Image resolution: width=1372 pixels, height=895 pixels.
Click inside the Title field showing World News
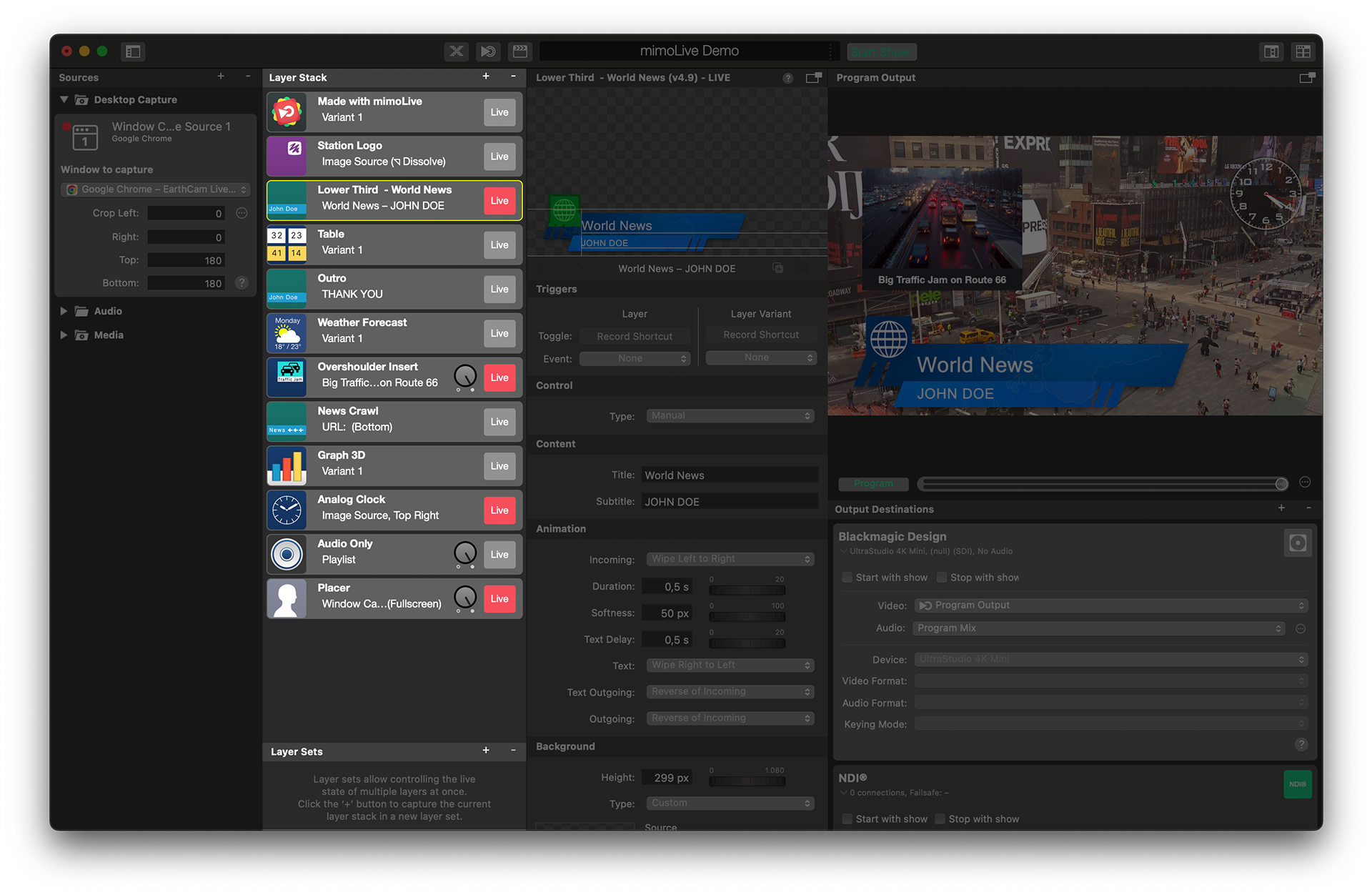pyautogui.click(x=729, y=474)
